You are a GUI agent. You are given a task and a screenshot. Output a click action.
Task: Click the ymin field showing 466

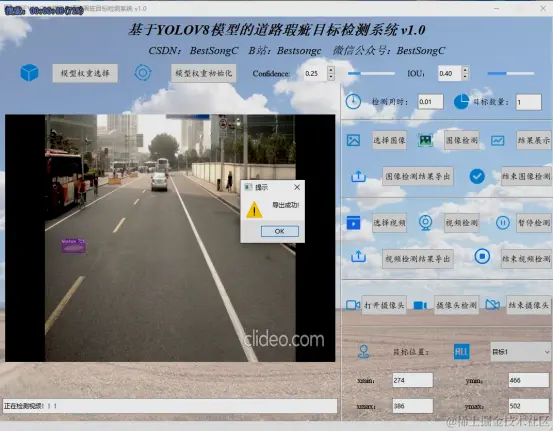click(x=529, y=380)
